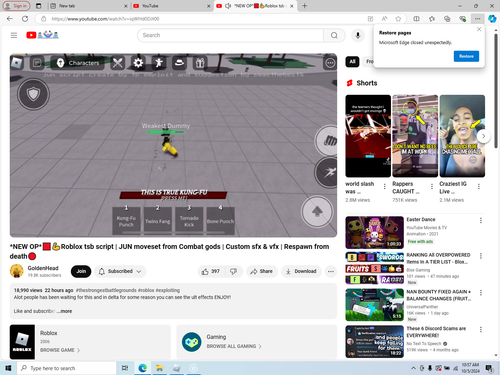Click the Share button

(262, 271)
